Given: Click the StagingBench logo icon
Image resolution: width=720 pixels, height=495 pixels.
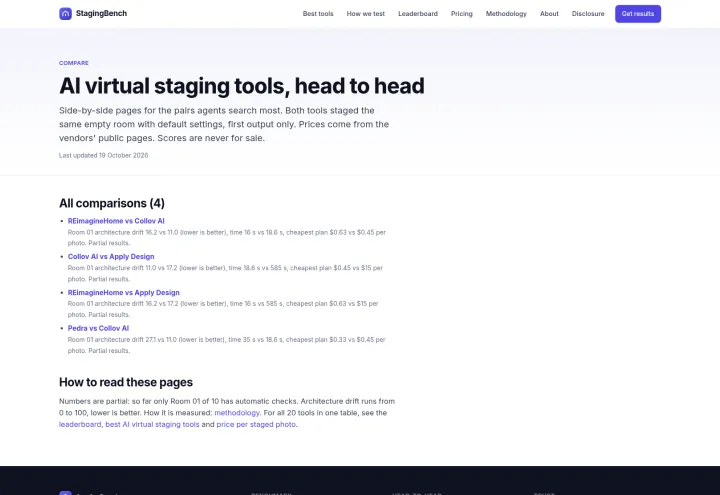Looking at the screenshot, I should [x=65, y=14].
